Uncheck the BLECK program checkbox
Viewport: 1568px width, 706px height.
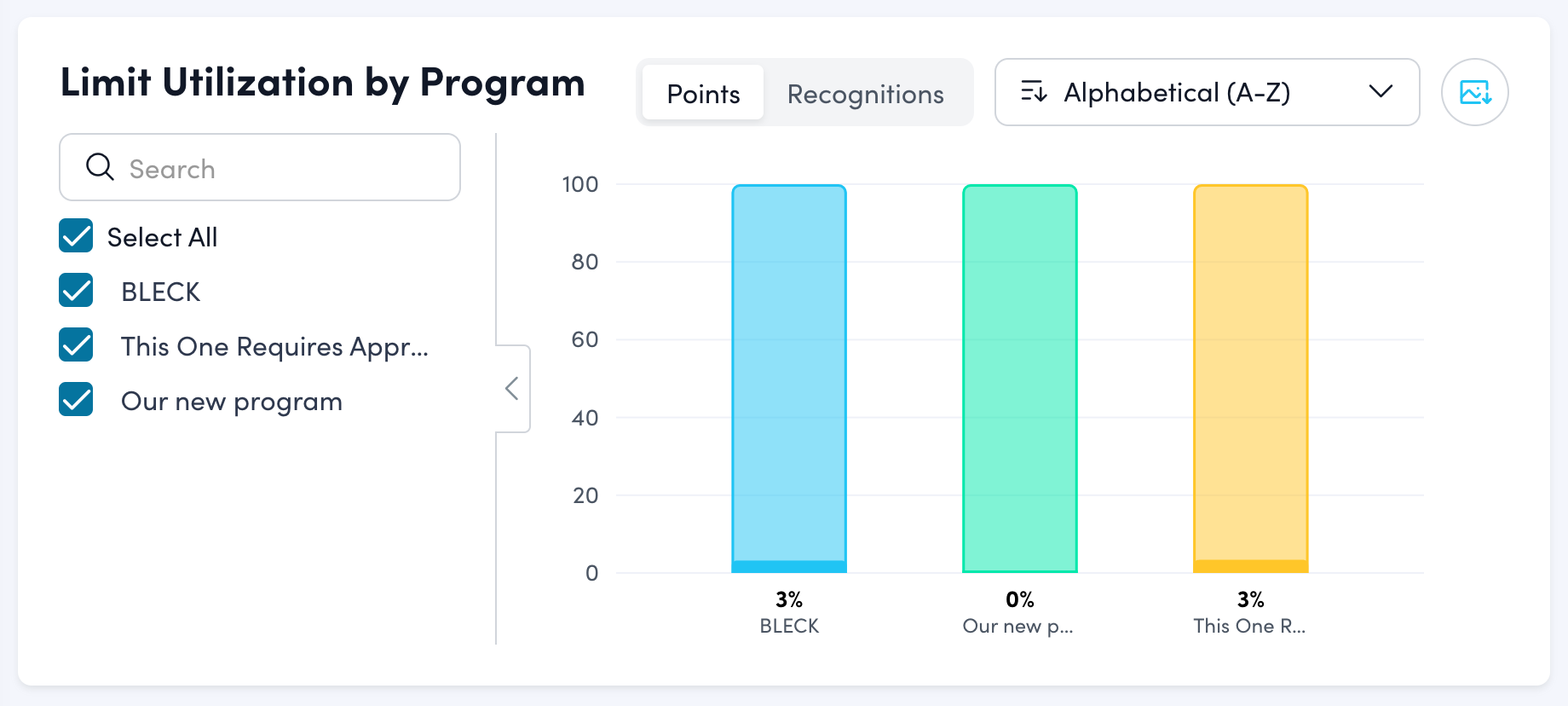tap(76, 291)
